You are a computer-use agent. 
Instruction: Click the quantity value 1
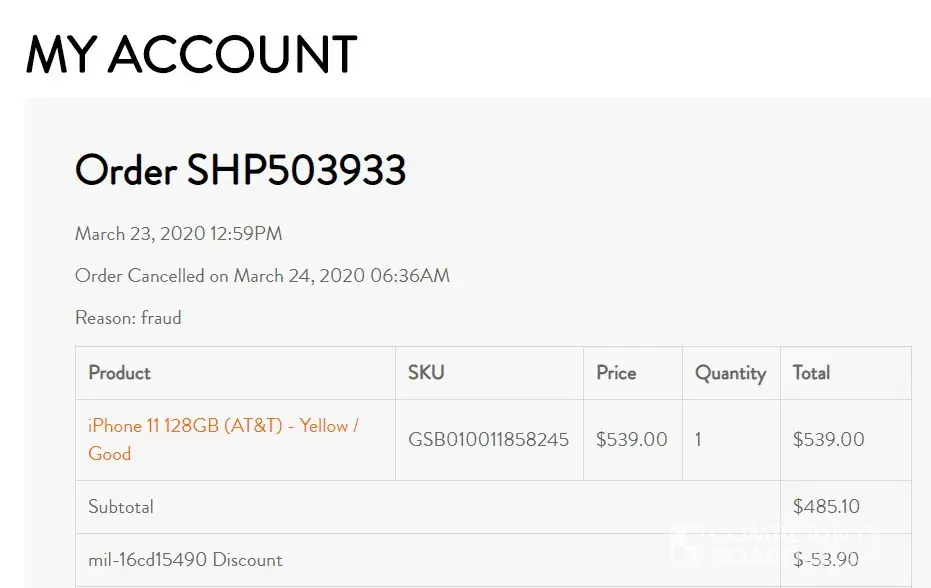click(x=698, y=440)
